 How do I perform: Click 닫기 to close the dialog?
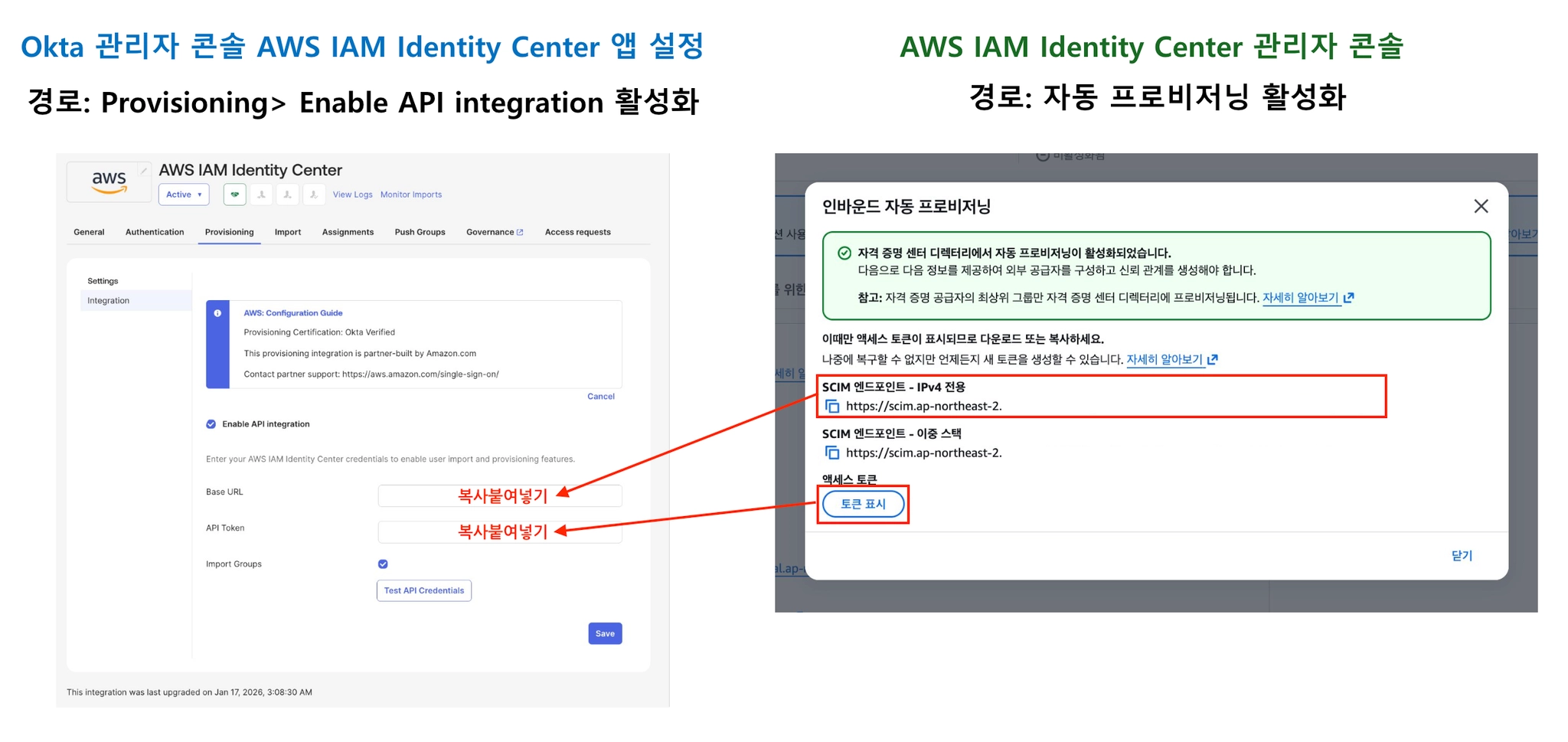(1462, 556)
